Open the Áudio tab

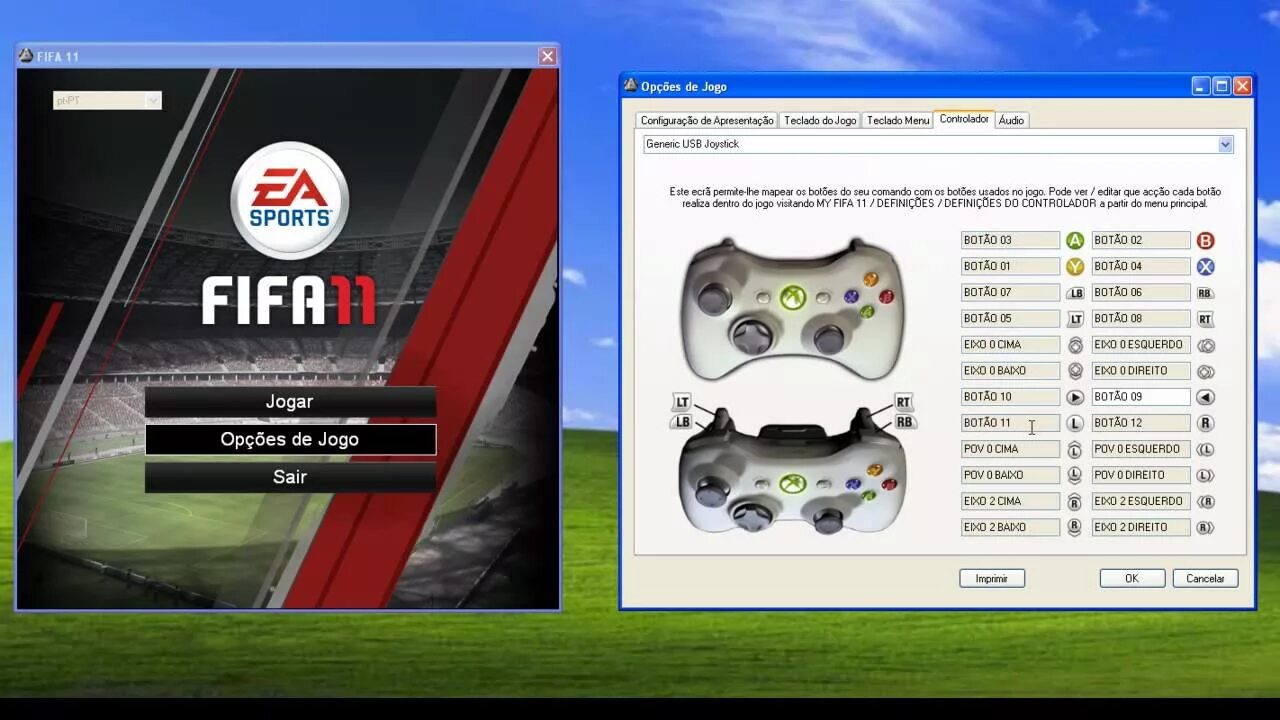click(1011, 120)
